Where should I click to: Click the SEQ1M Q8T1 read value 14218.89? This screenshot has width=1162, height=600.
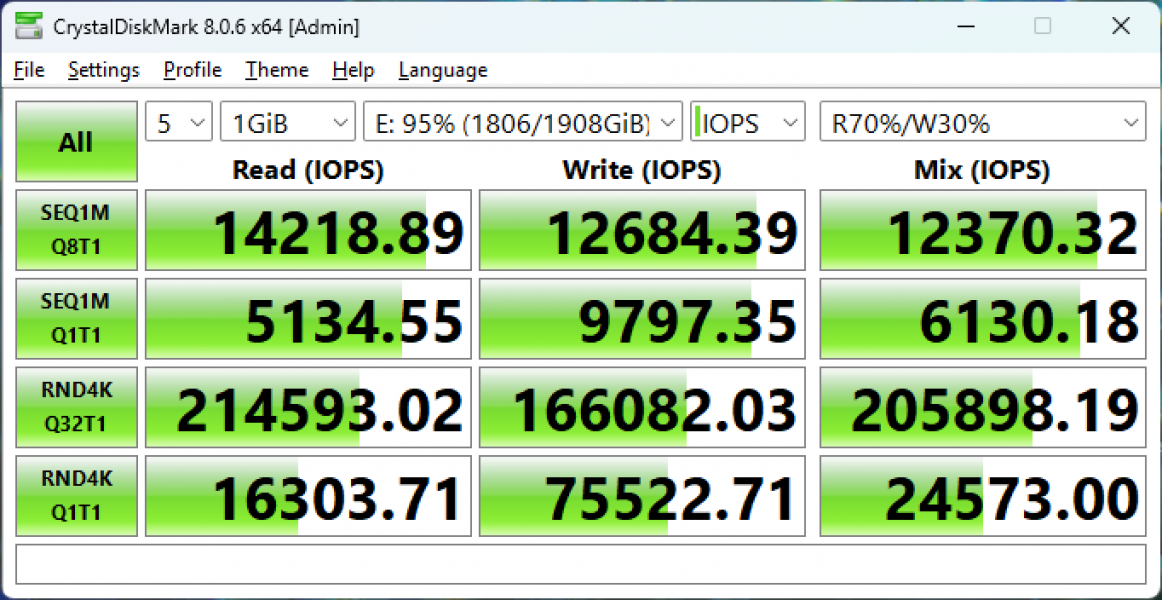308,230
